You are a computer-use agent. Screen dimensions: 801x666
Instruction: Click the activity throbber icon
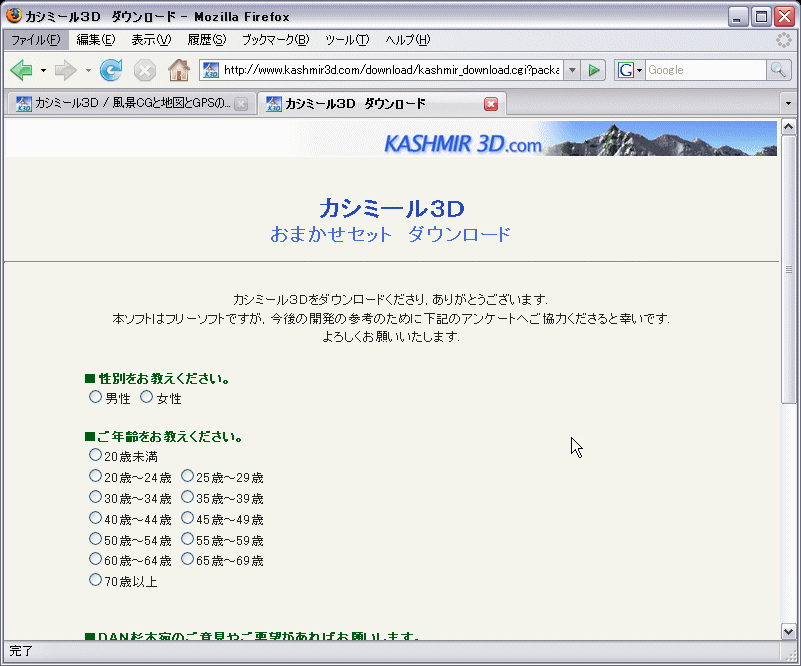tap(784, 40)
